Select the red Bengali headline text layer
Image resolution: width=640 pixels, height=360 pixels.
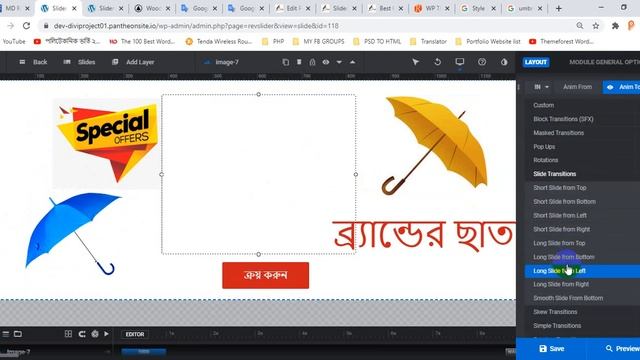(424, 235)
